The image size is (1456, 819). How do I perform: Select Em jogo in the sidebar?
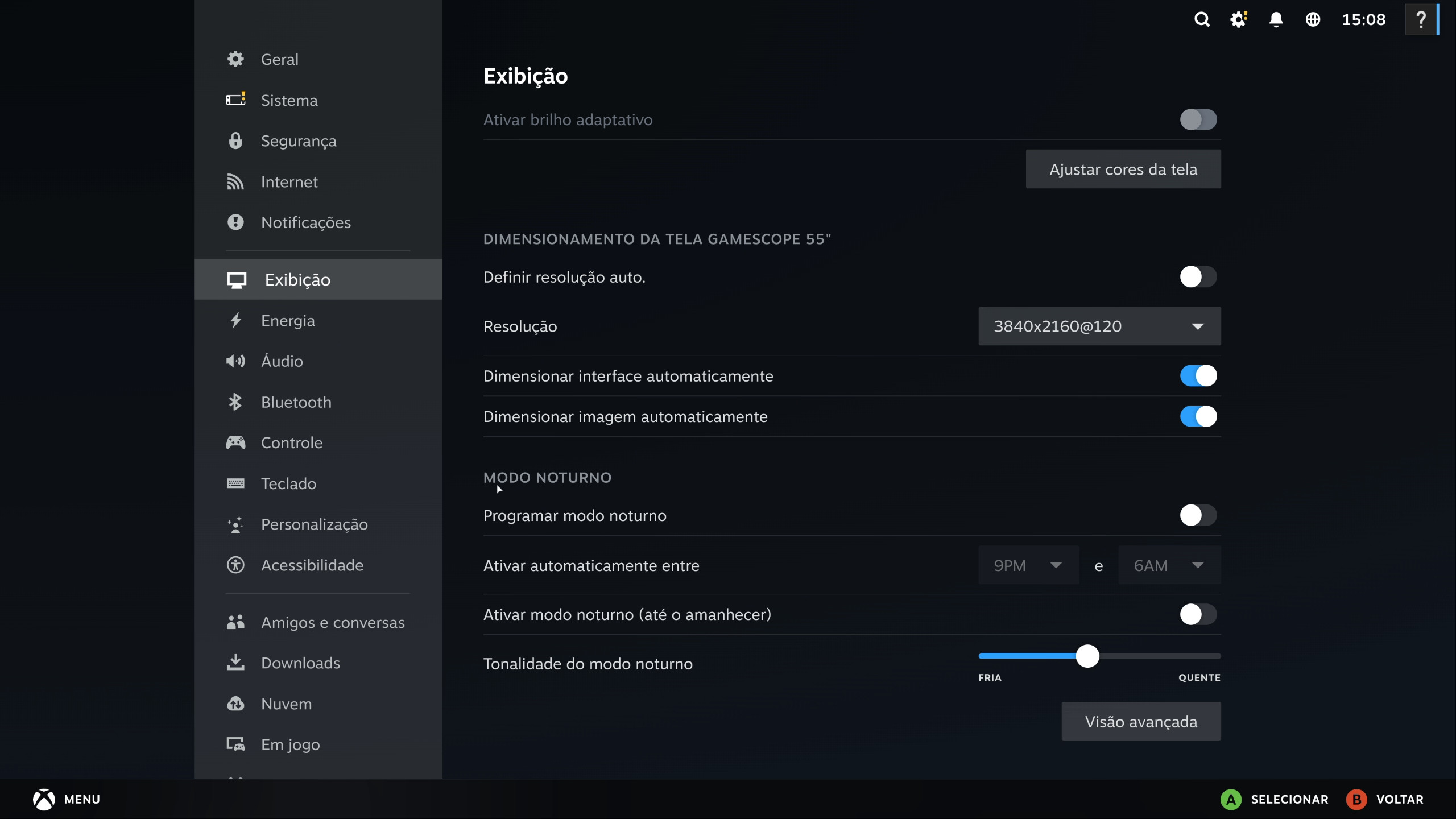[290, 744]
